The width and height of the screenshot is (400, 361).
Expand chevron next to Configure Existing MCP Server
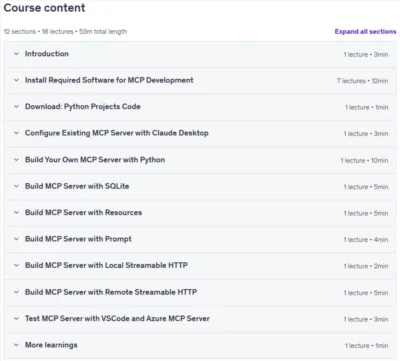coord(16,133)
